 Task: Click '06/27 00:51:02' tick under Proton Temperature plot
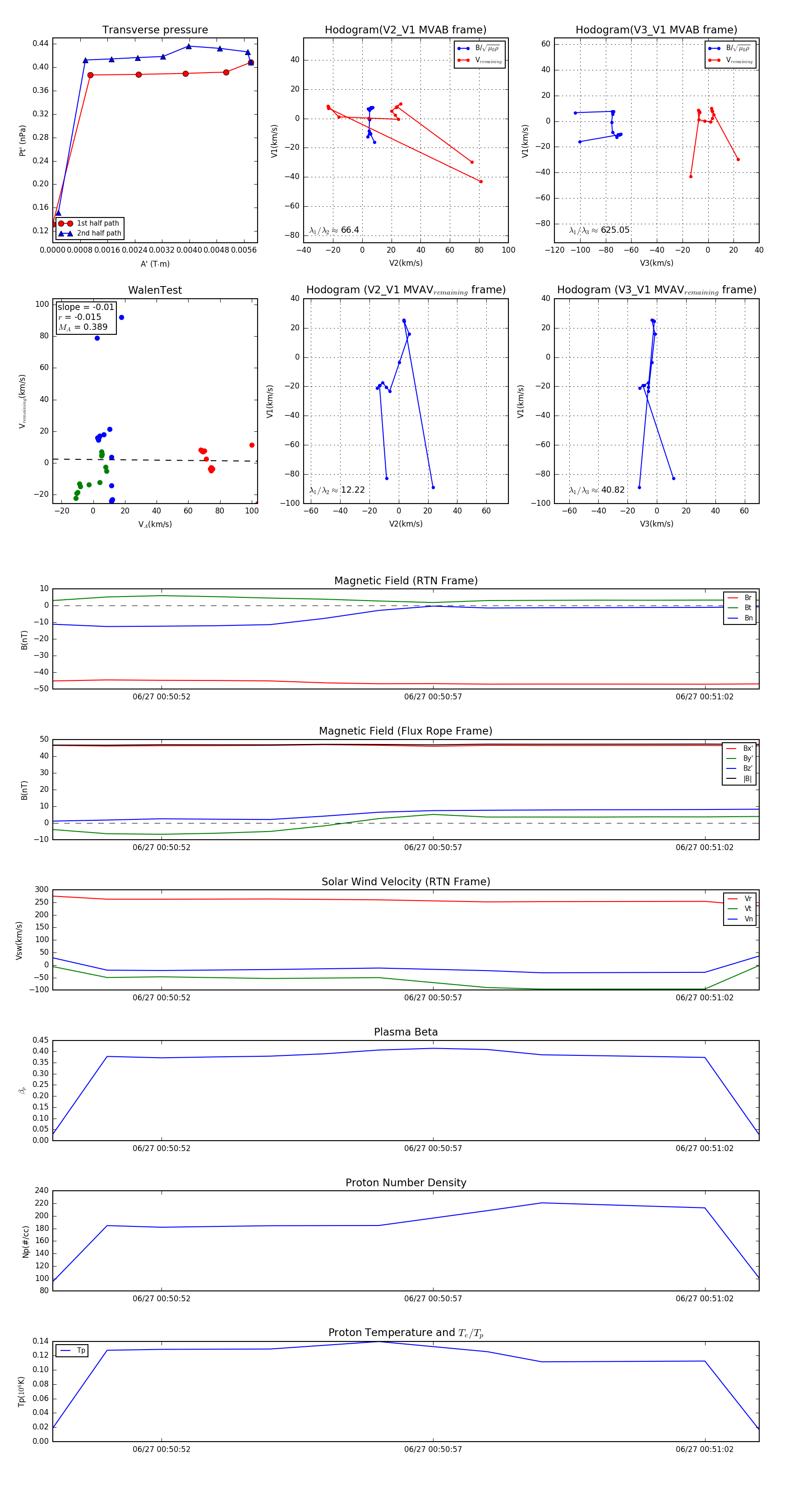click(705, 1449)
